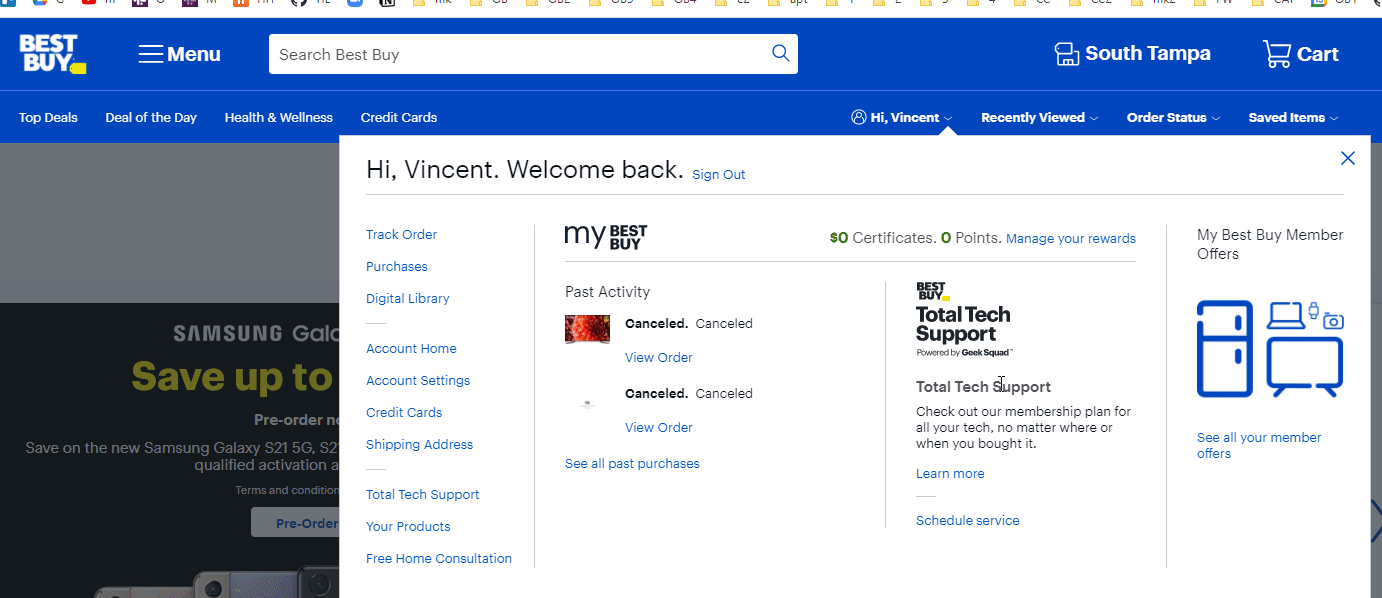Open Digital Library
The height and width of the screenshot is (598, 1382).
click(407, 299)
